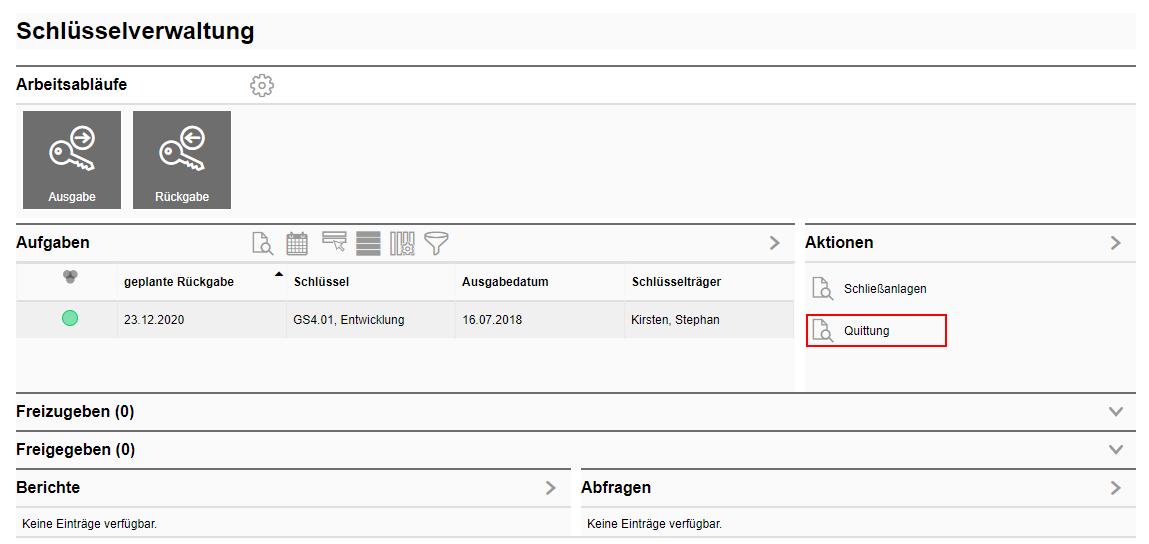Switch to stacked rows list view icon
The width and height of the screenshot is (1149, 544).
click(369, 243)
